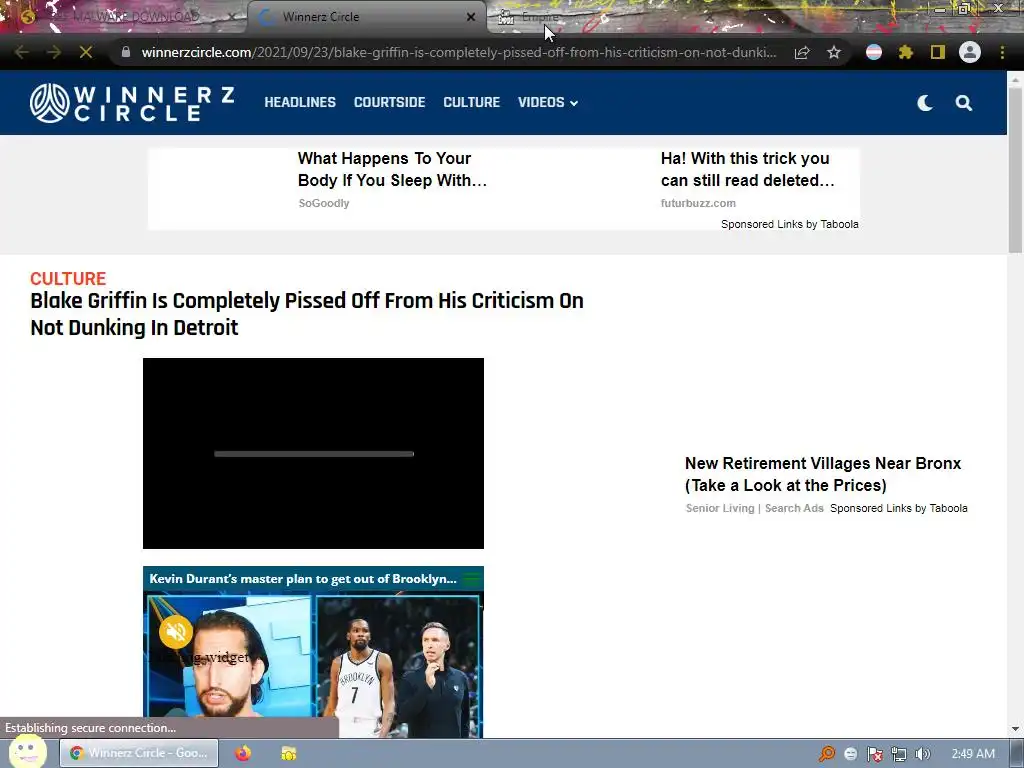Close the Malware Download tab
This screenshot has height=768, width=1024.
pos(231,17)
